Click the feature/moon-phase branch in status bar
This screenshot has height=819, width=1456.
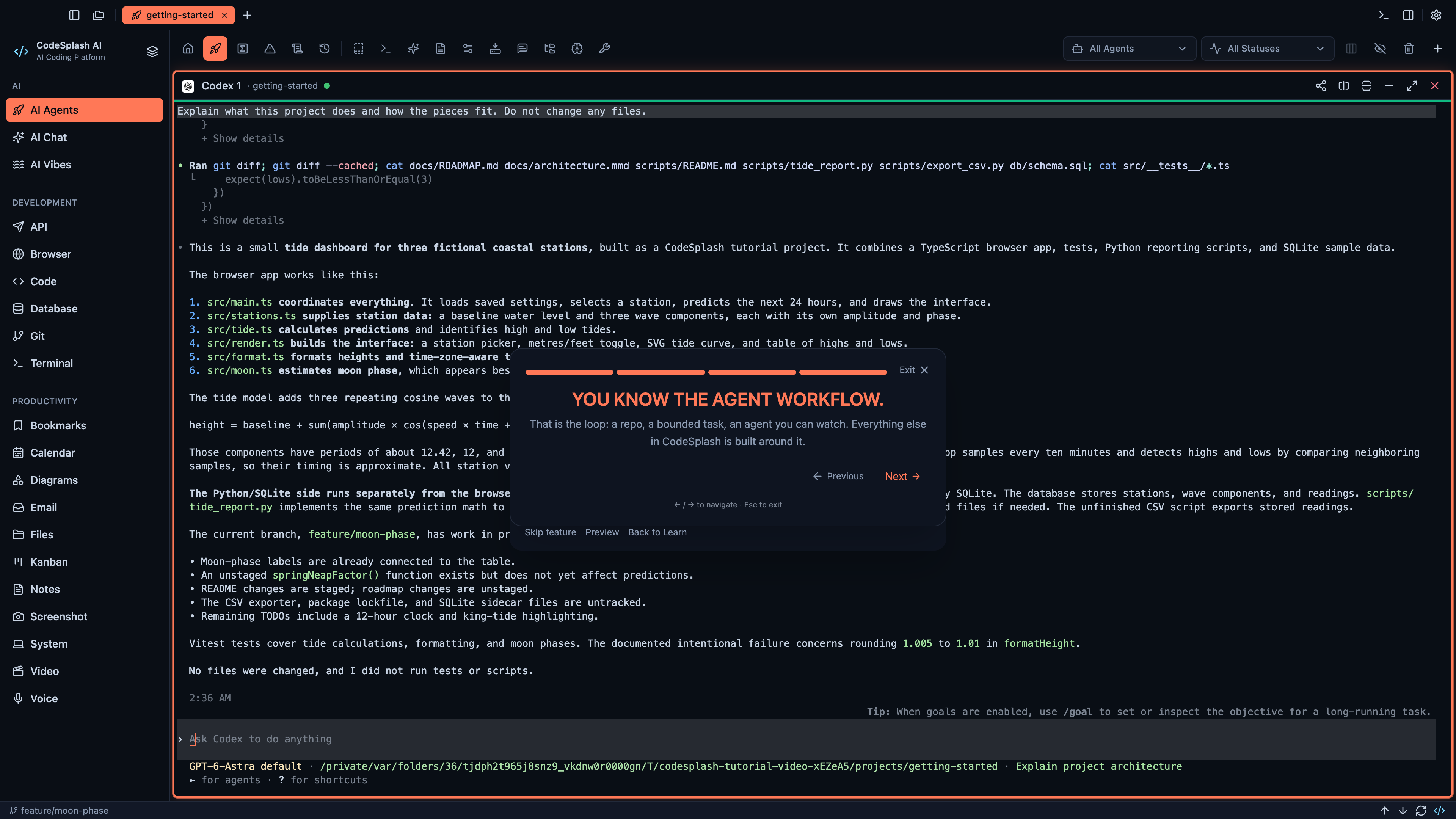tap(60, 811)
